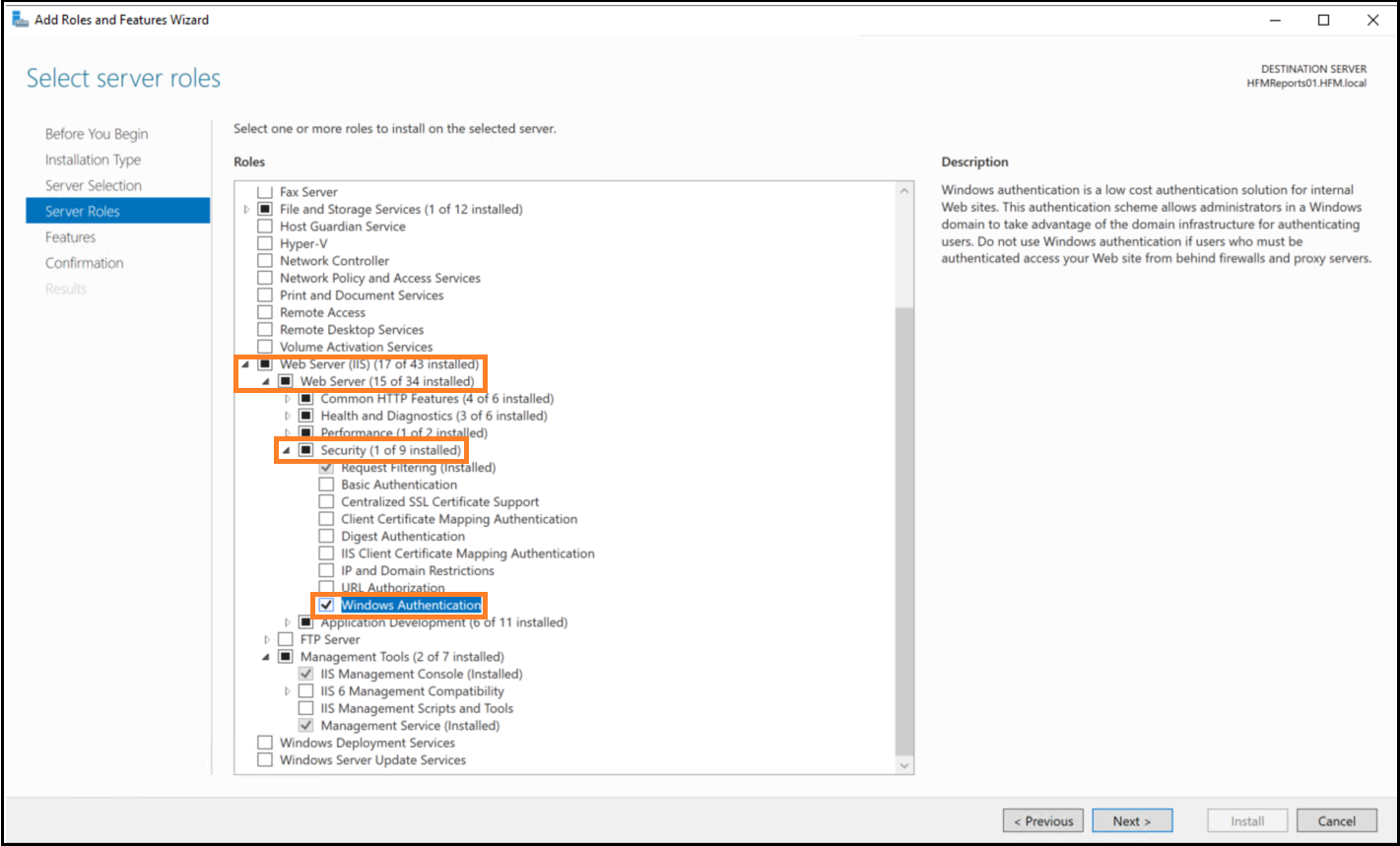The height and width of the screenshot is (846, 1400).
Task: Check the URL Authorization role service
Action: pyautogui.click(x=326, y=588)
